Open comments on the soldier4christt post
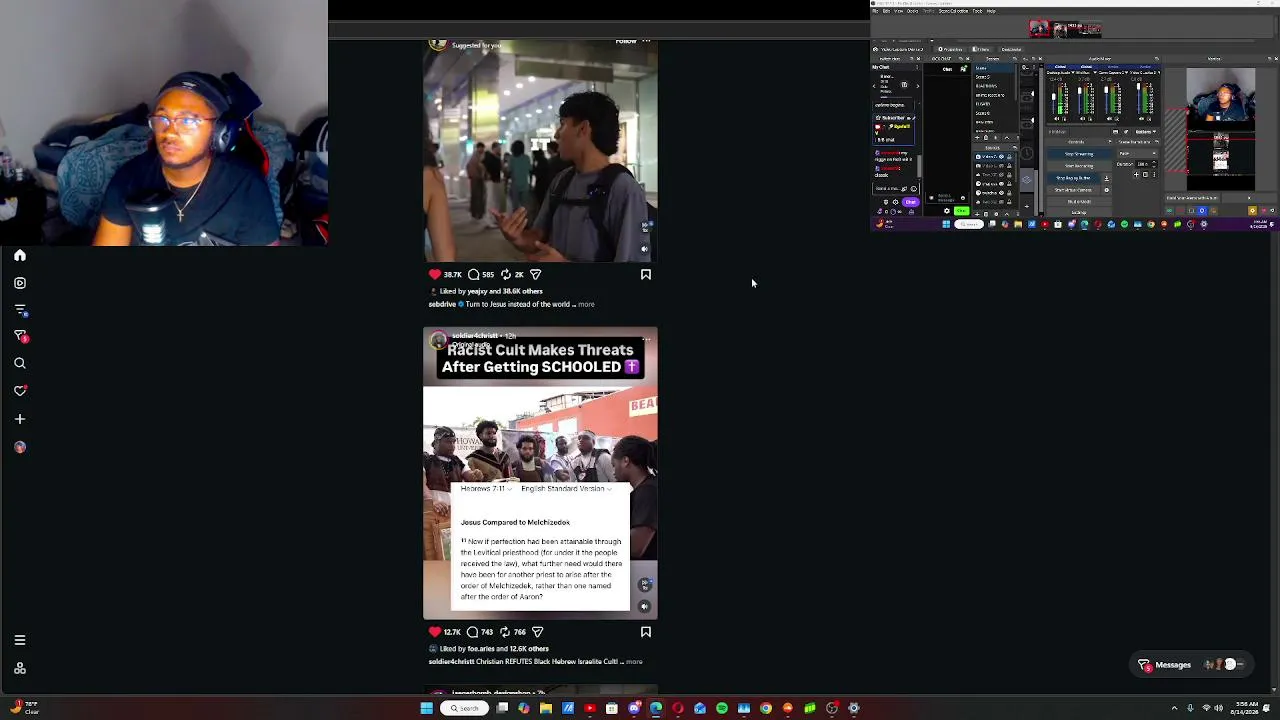 click(x=472, y=632)
